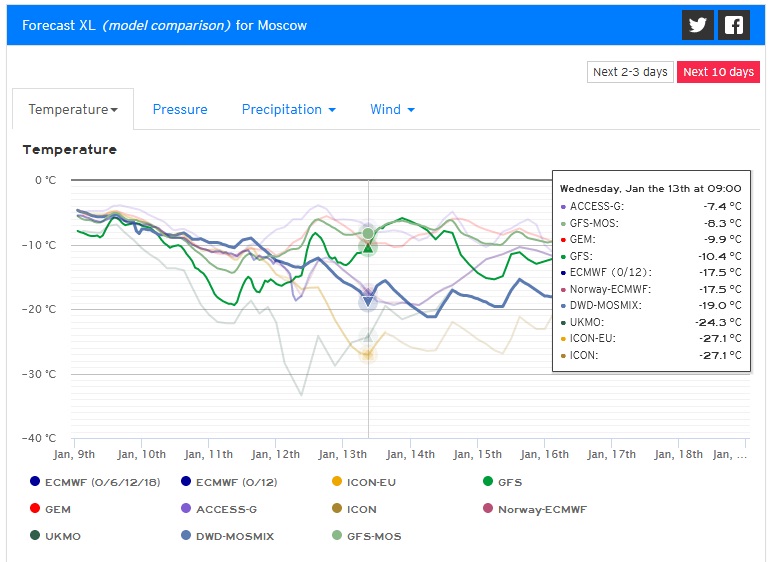Click the Jan, 9th axis label
The width and height of the screenshot is (772, 562).
point(74,454)
